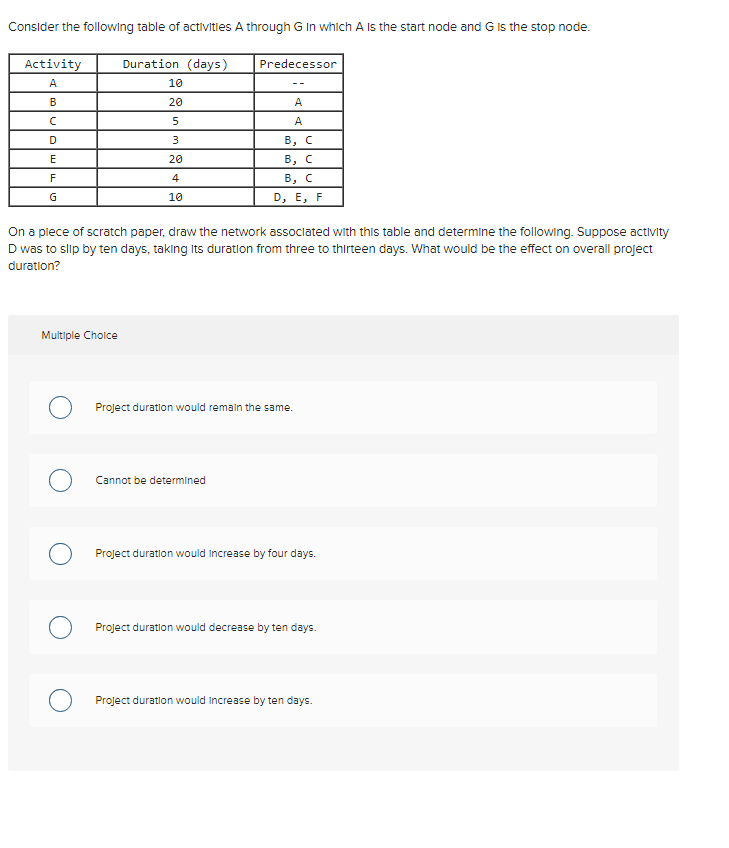Screen dimensions: 729x848
Task: Click the 'Duration (days)' column header
Action: coord(176,63)
